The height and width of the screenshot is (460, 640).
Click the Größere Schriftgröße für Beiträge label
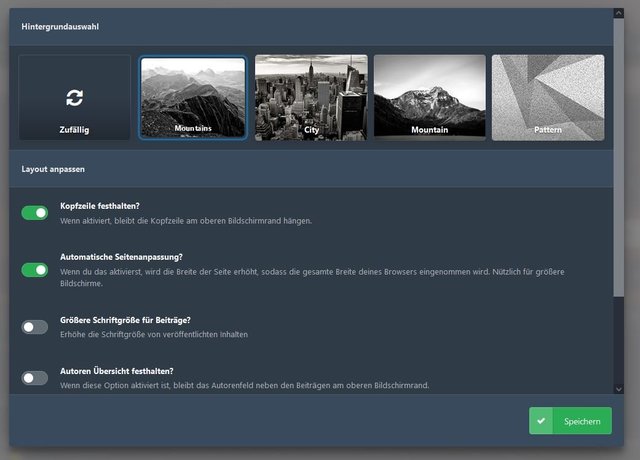point(125,320)
